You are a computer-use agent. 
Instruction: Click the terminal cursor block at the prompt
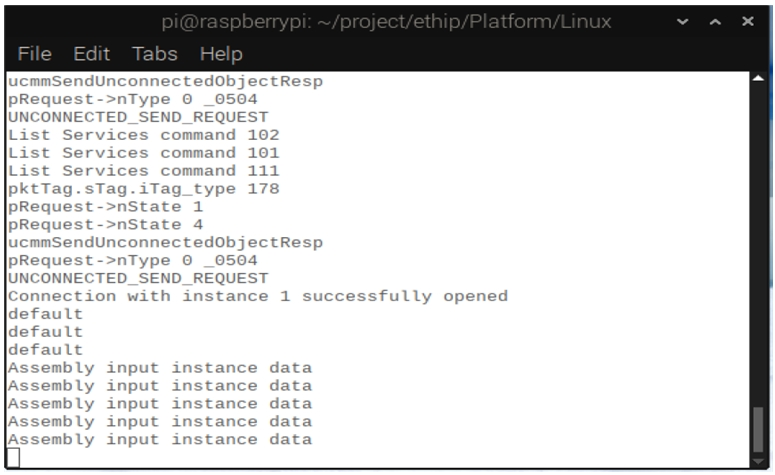14,458
